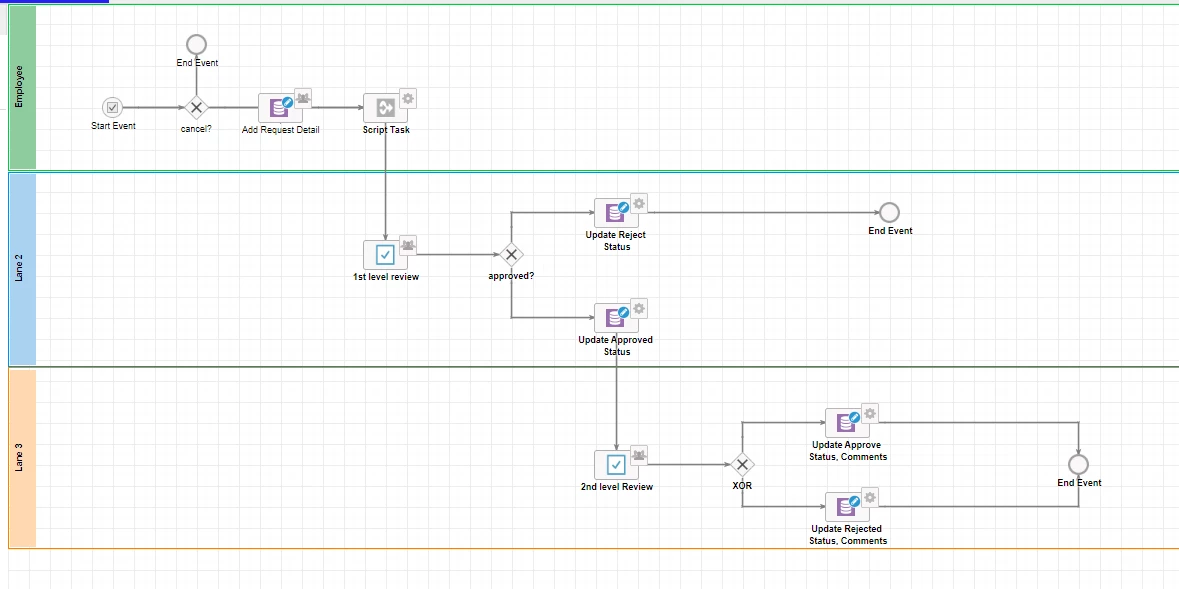The width and height of the screenshot is (1179, 589).
Task: Click the 'Update Rejected Status, Comments' label
Action: tap(847, 535)
